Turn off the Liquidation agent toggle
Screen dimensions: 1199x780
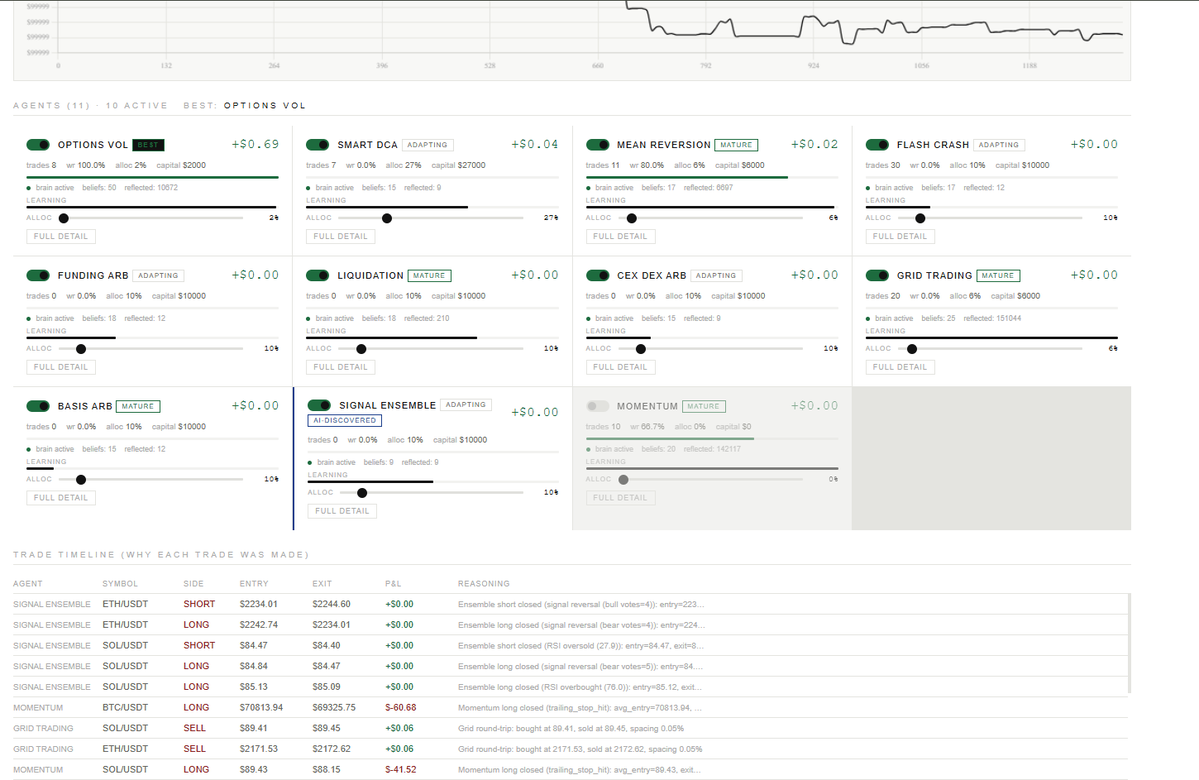[317, 275]
